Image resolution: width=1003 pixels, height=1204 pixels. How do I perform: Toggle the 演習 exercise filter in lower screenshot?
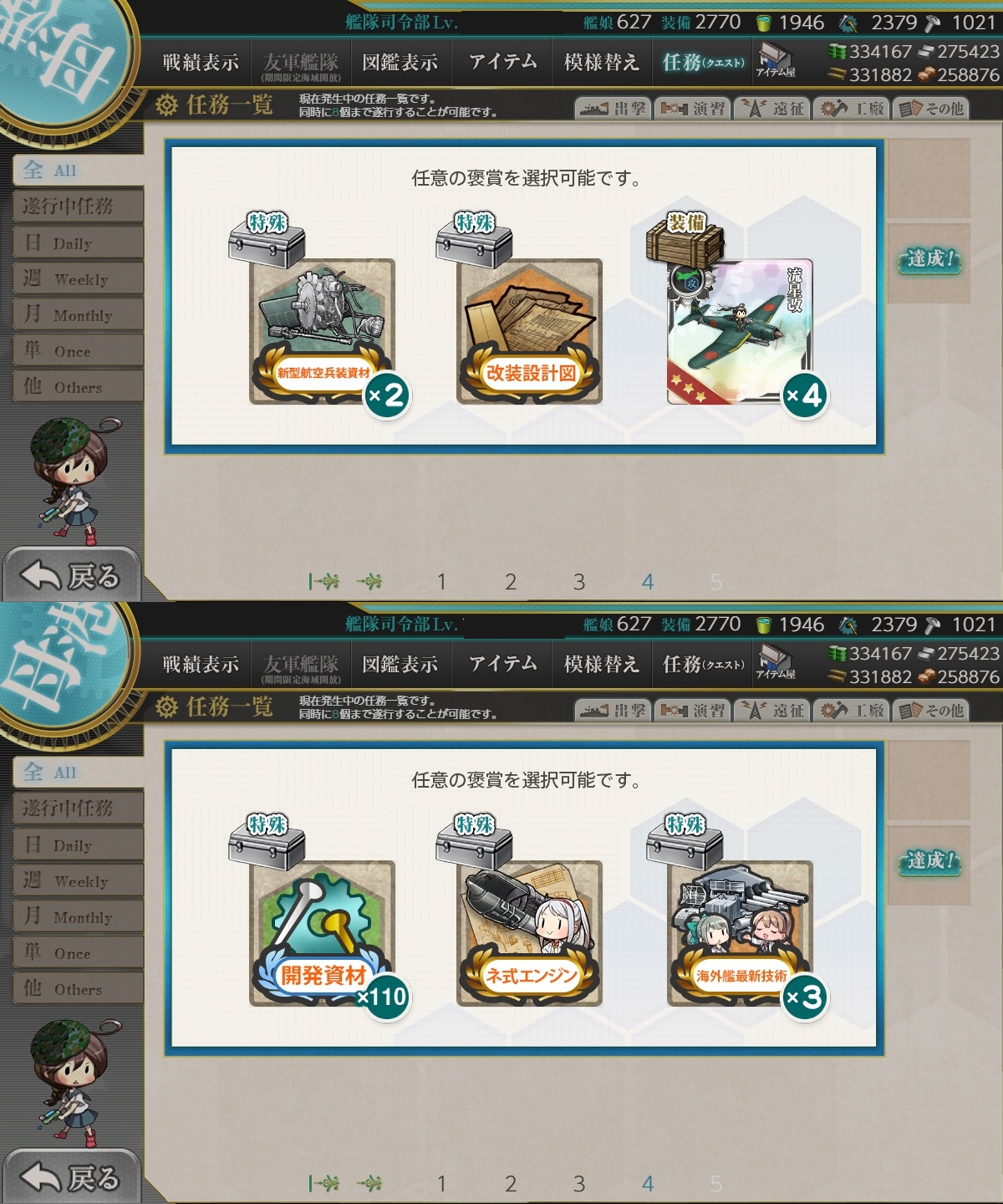692,711
